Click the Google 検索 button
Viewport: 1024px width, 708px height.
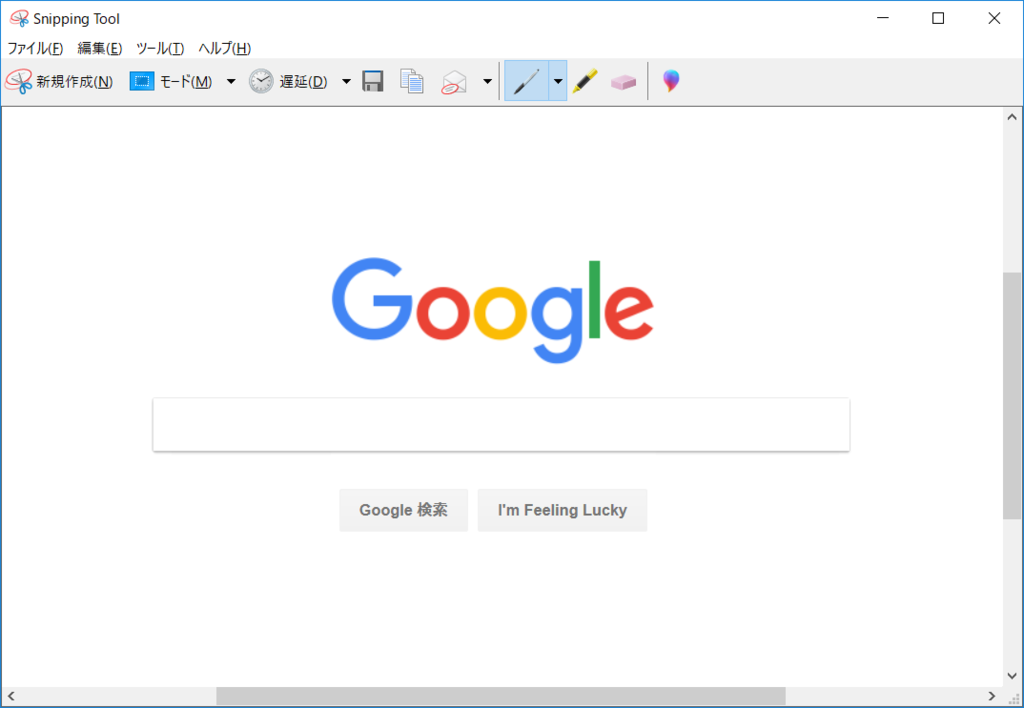tap(404, 510)
